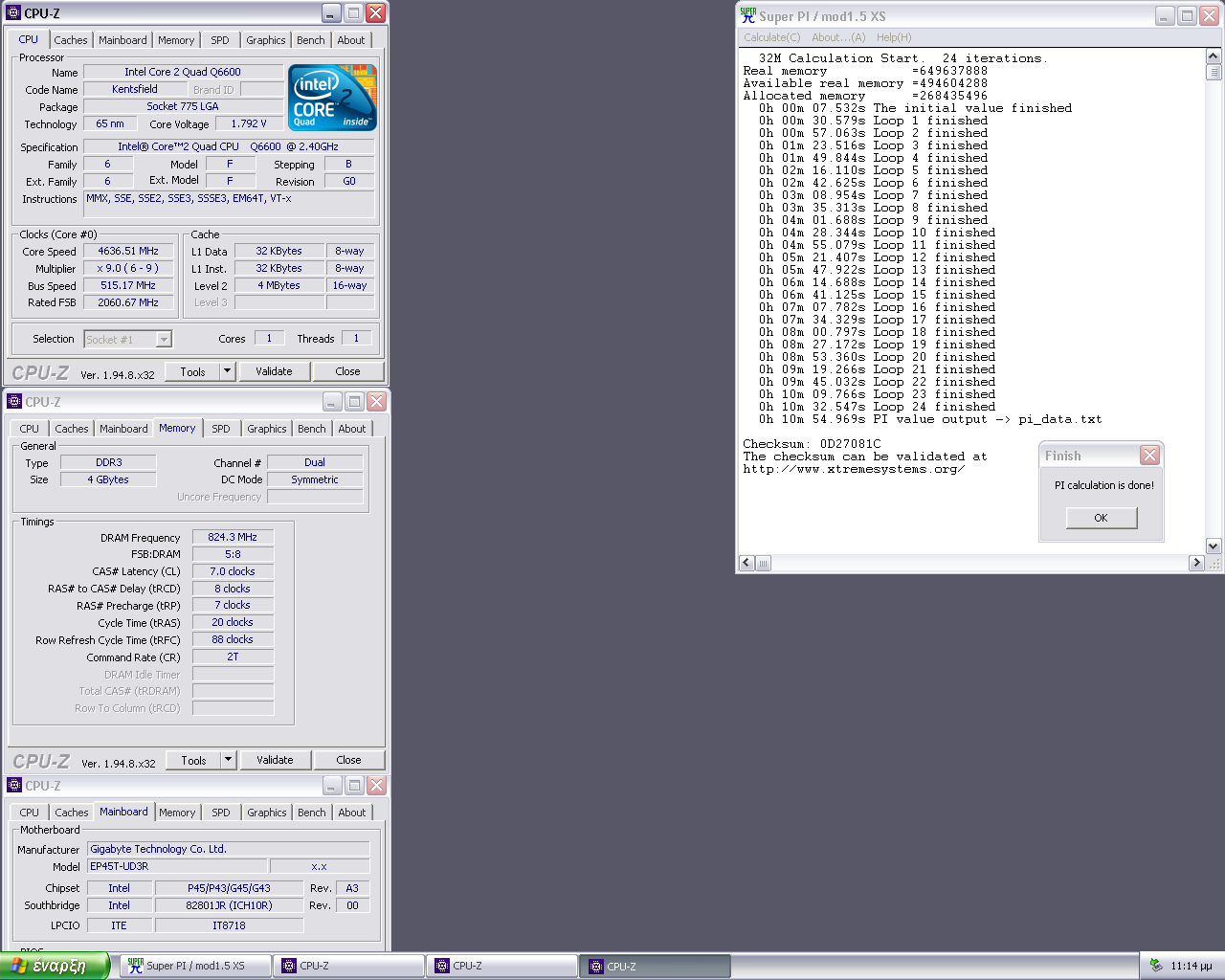1225x980 pixels.
Task: Click the EP45T-UD3R model field
Action: (177, 866)
